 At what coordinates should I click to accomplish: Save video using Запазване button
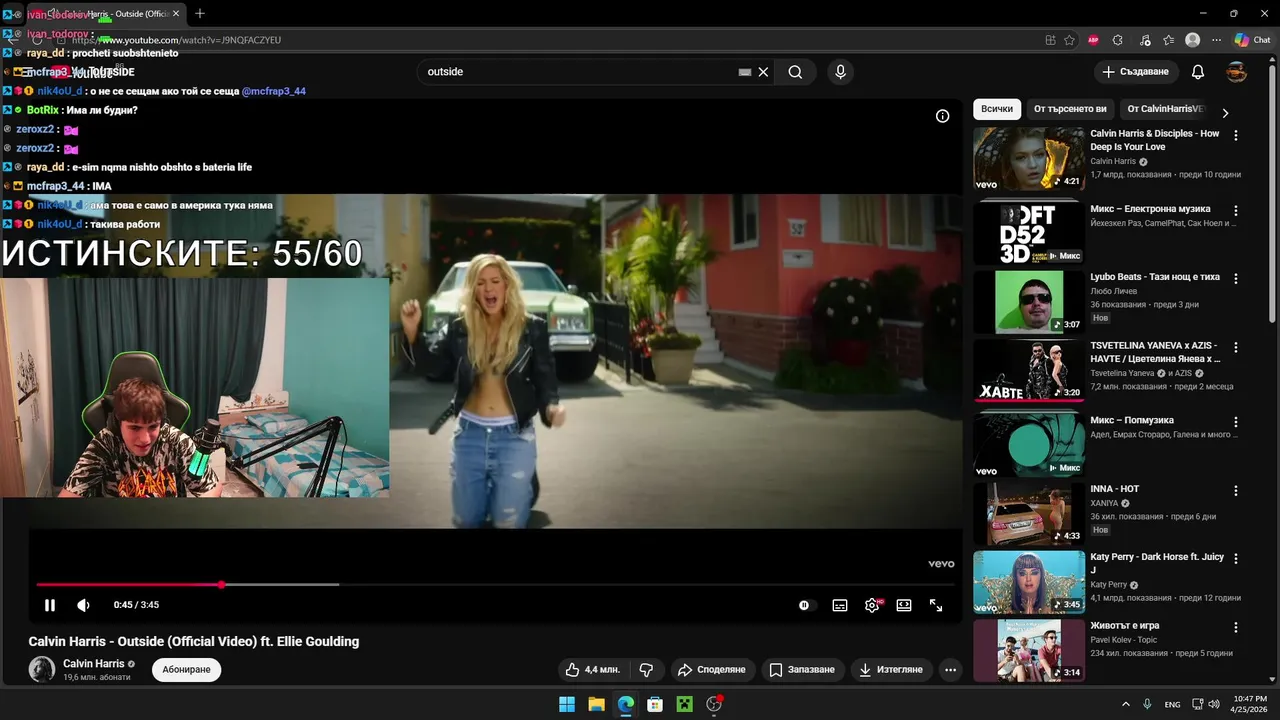(802, 669)
